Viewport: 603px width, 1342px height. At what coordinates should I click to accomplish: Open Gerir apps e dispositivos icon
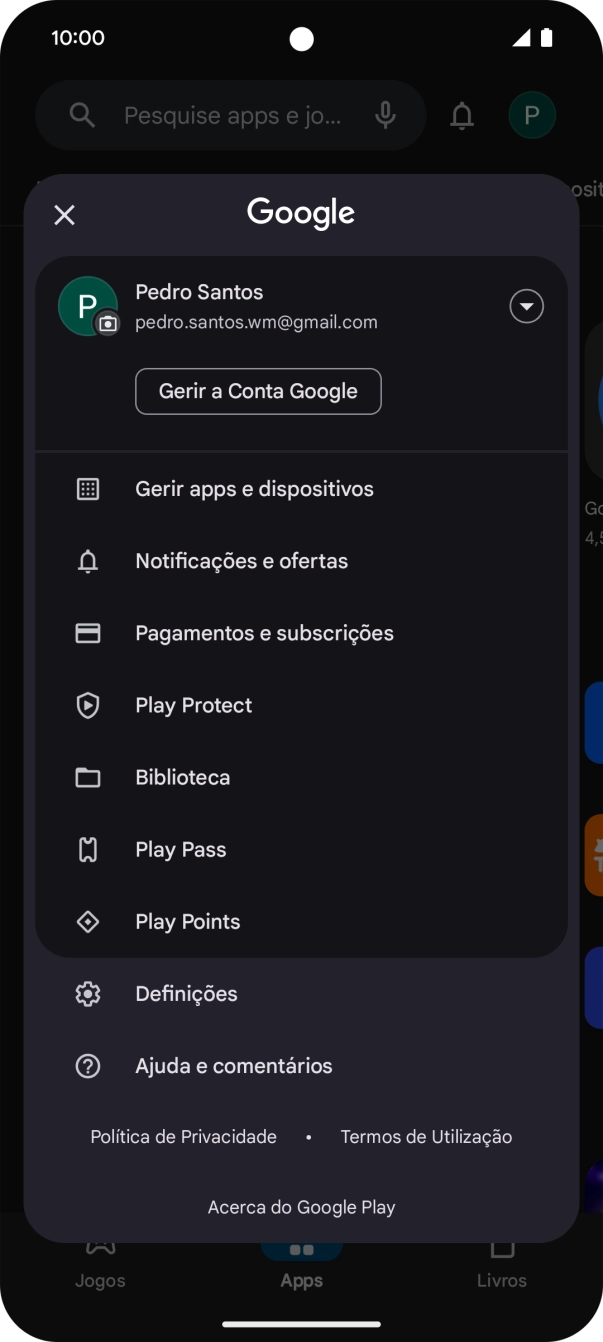point(88,489)
